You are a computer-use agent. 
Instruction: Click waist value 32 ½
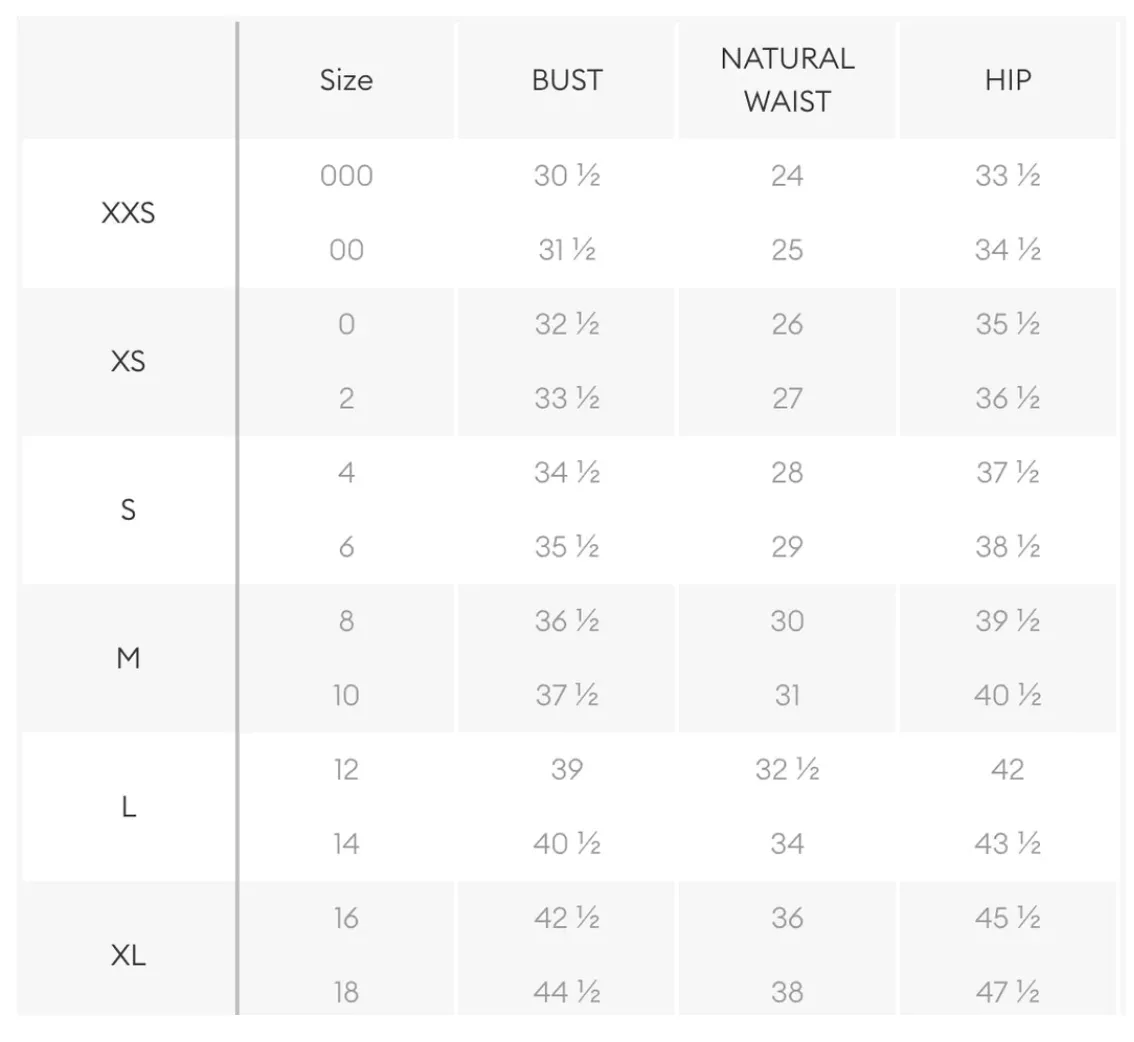tap(788, 769)
